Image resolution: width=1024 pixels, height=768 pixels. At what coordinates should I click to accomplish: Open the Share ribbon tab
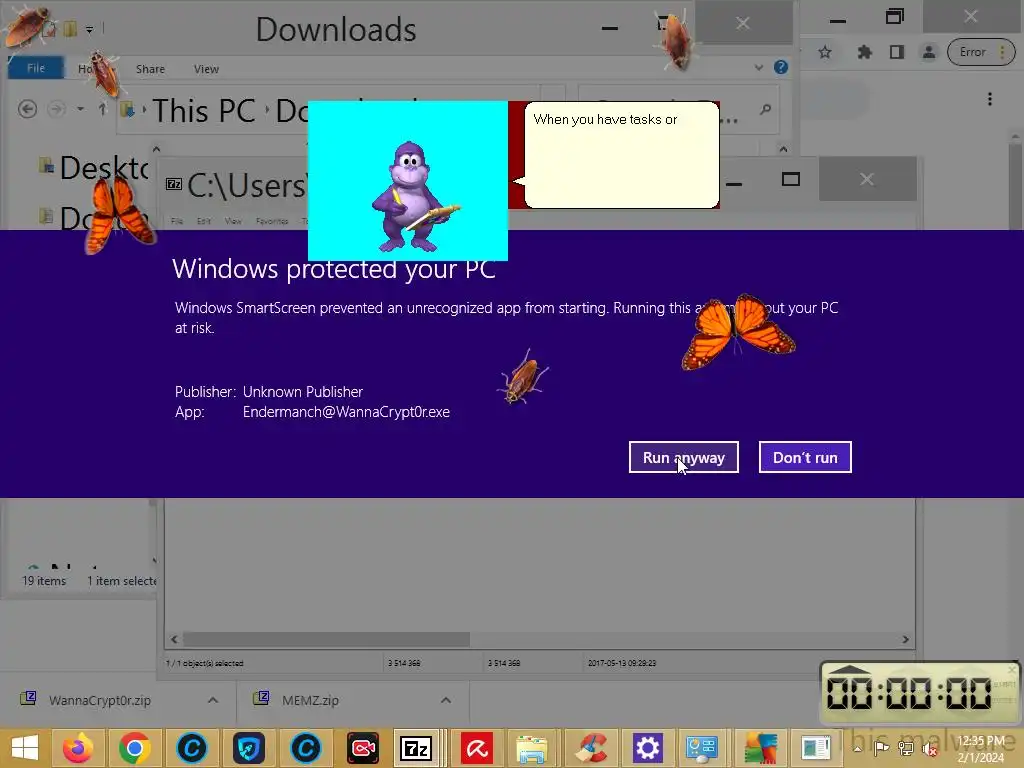(150, 69)
